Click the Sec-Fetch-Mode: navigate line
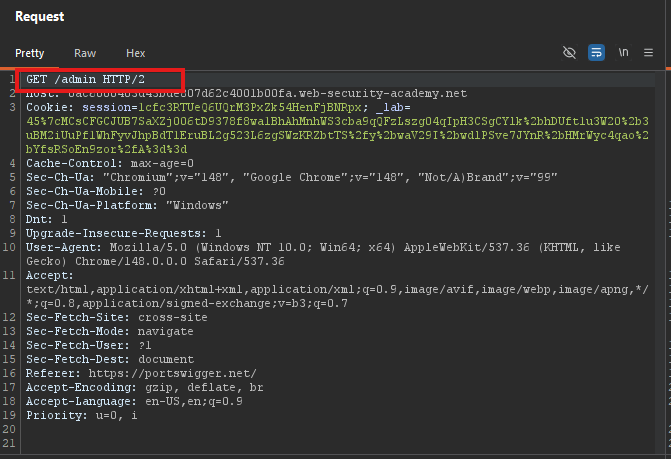This screenshot has height=459, width=671. pos(110,332)
